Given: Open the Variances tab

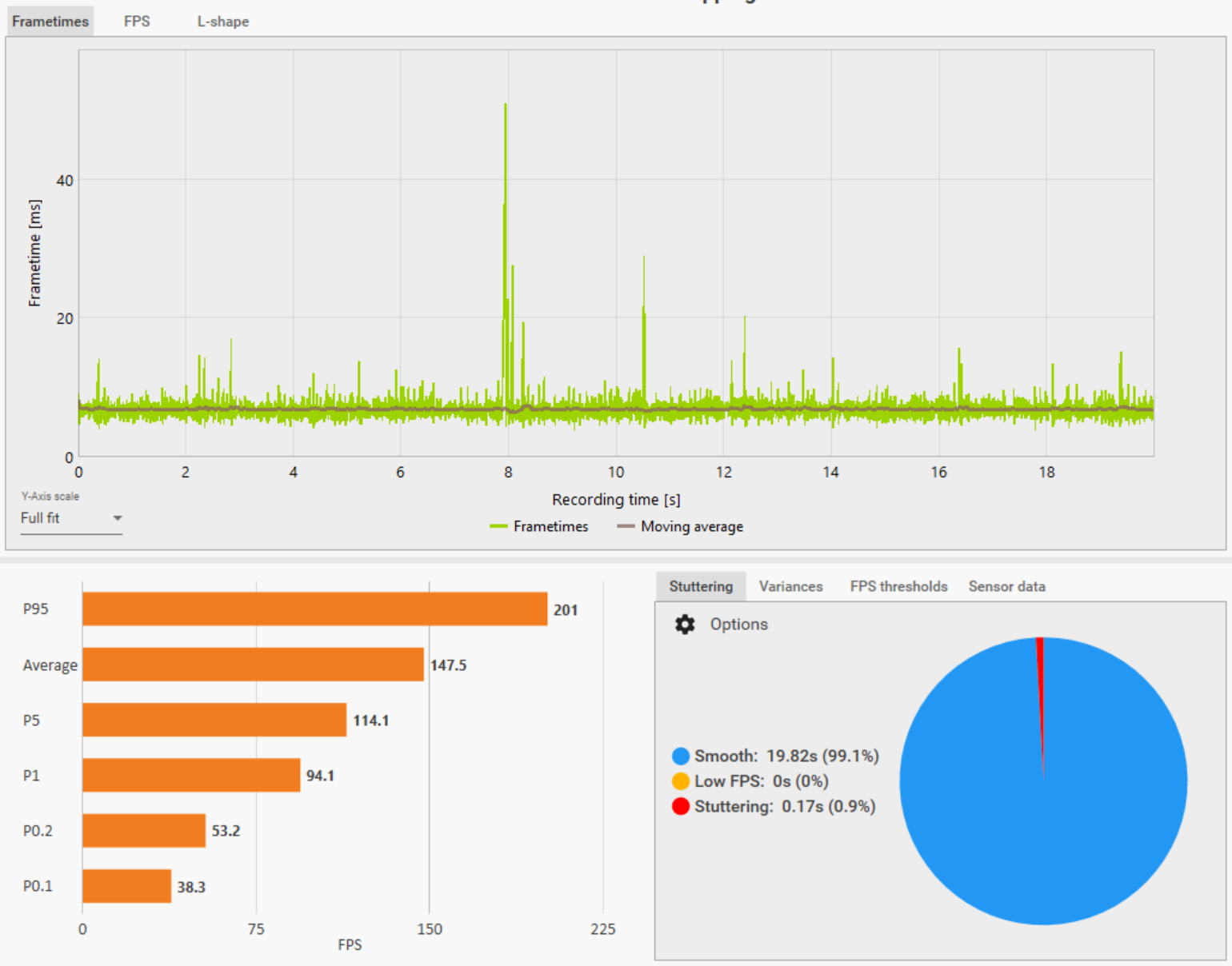Looking at the screenshot, I should coord(790,586).
